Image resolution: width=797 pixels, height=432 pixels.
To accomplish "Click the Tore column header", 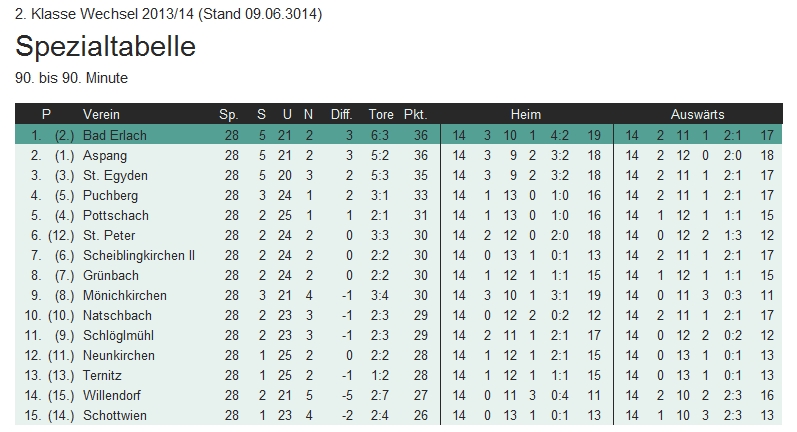I will coord(381,115).
